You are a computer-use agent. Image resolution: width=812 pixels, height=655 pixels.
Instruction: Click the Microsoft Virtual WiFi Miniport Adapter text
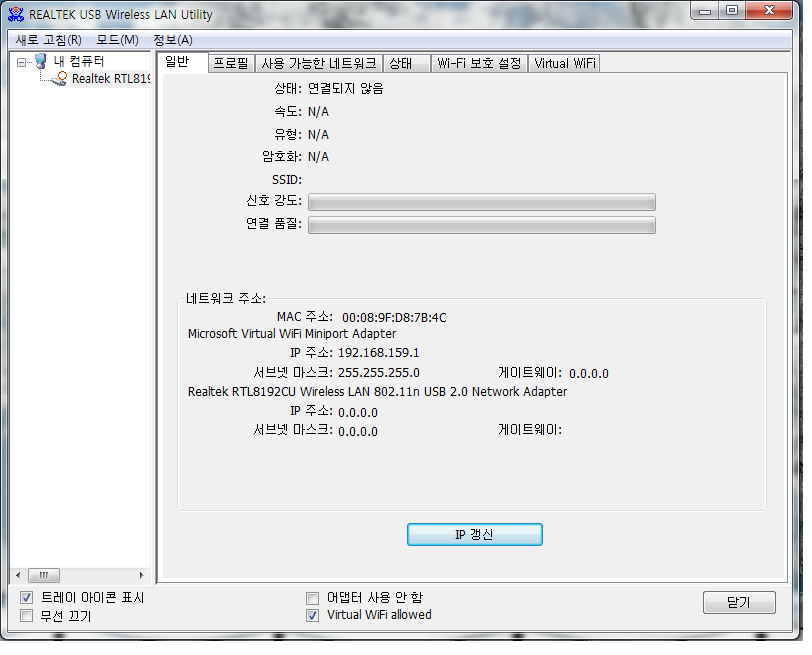292,333
